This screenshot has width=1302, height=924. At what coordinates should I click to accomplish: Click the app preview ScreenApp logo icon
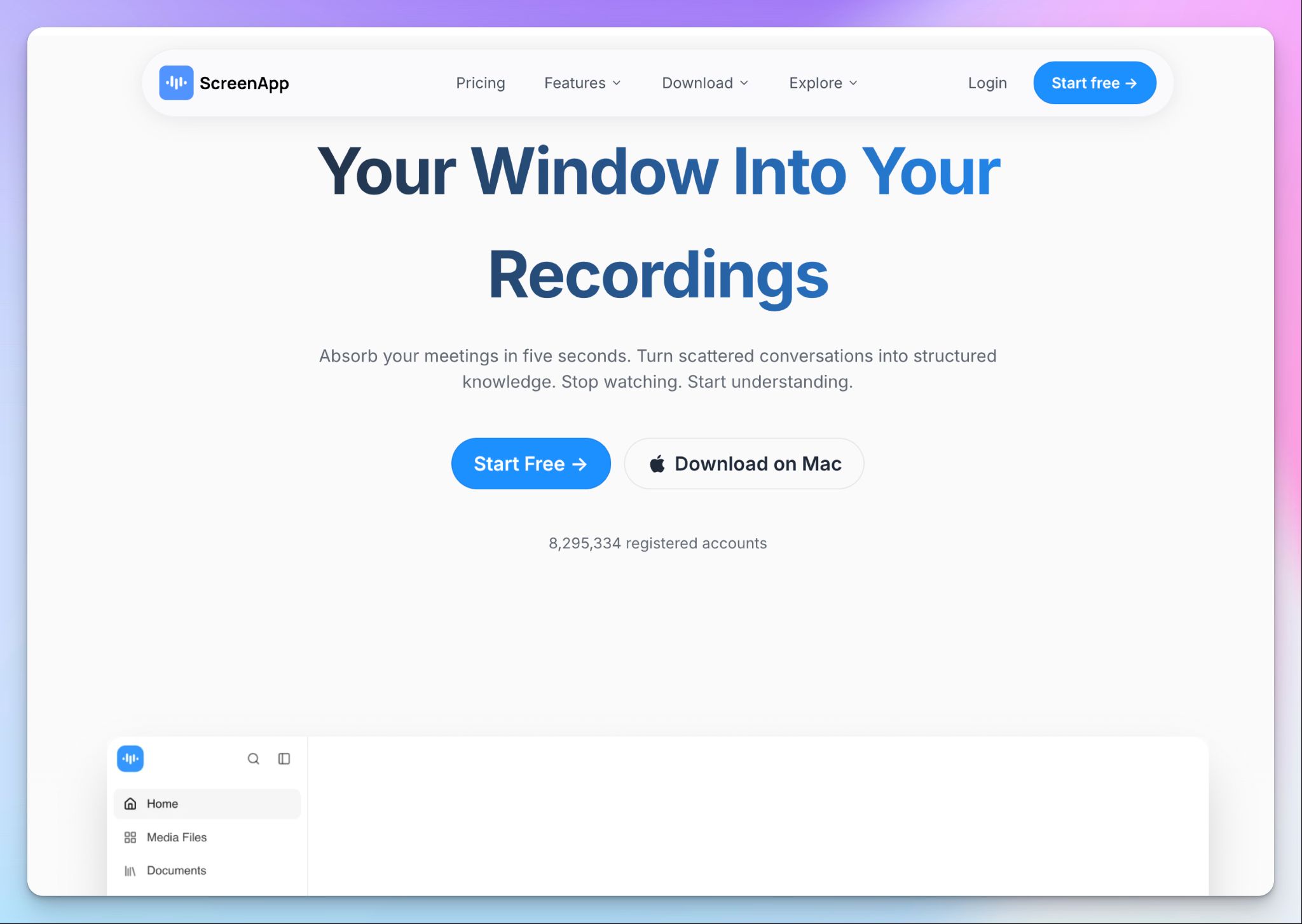[x=130, y=758]
